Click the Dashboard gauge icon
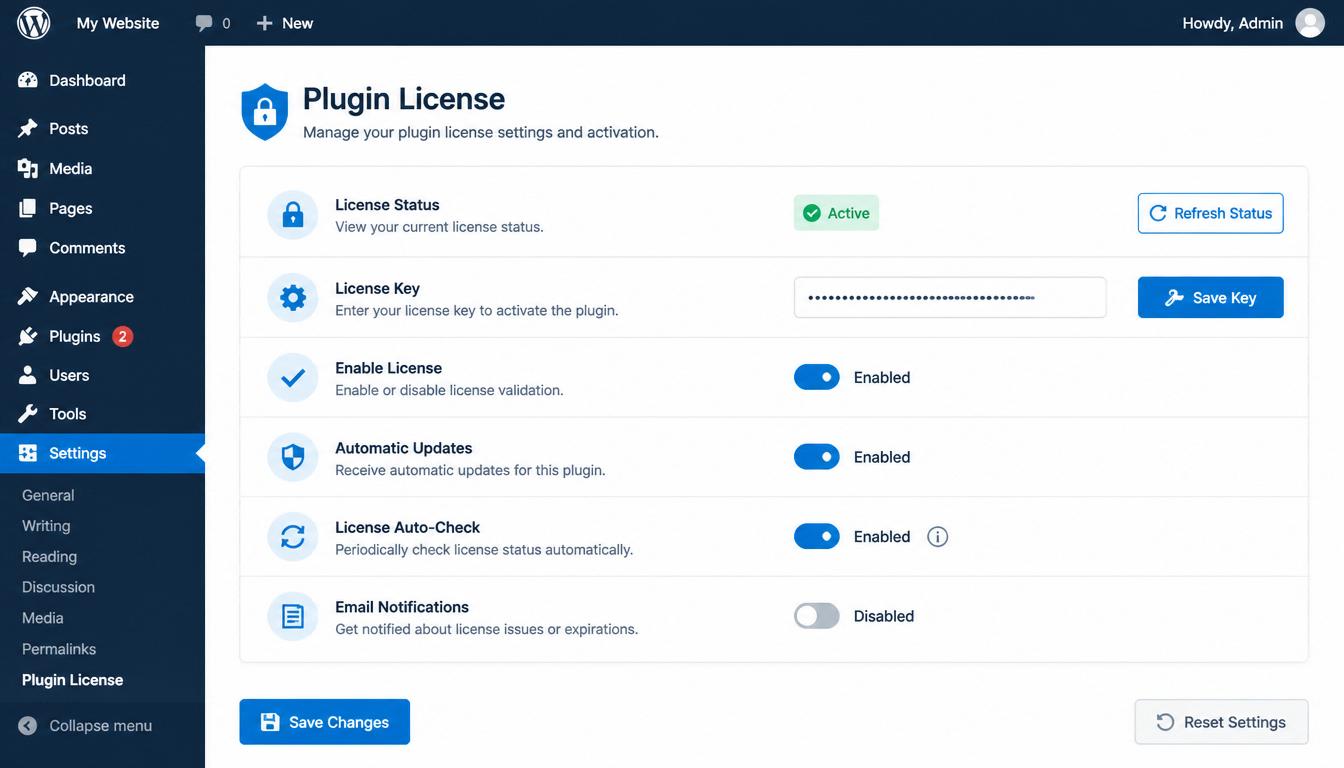1344x768 pixels. coord(28,80)
